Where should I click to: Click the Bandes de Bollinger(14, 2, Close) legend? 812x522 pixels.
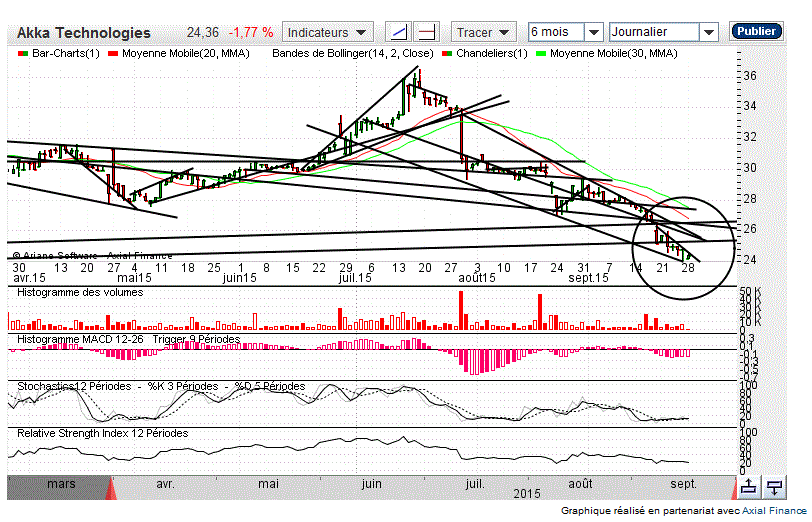coord(353,53)
